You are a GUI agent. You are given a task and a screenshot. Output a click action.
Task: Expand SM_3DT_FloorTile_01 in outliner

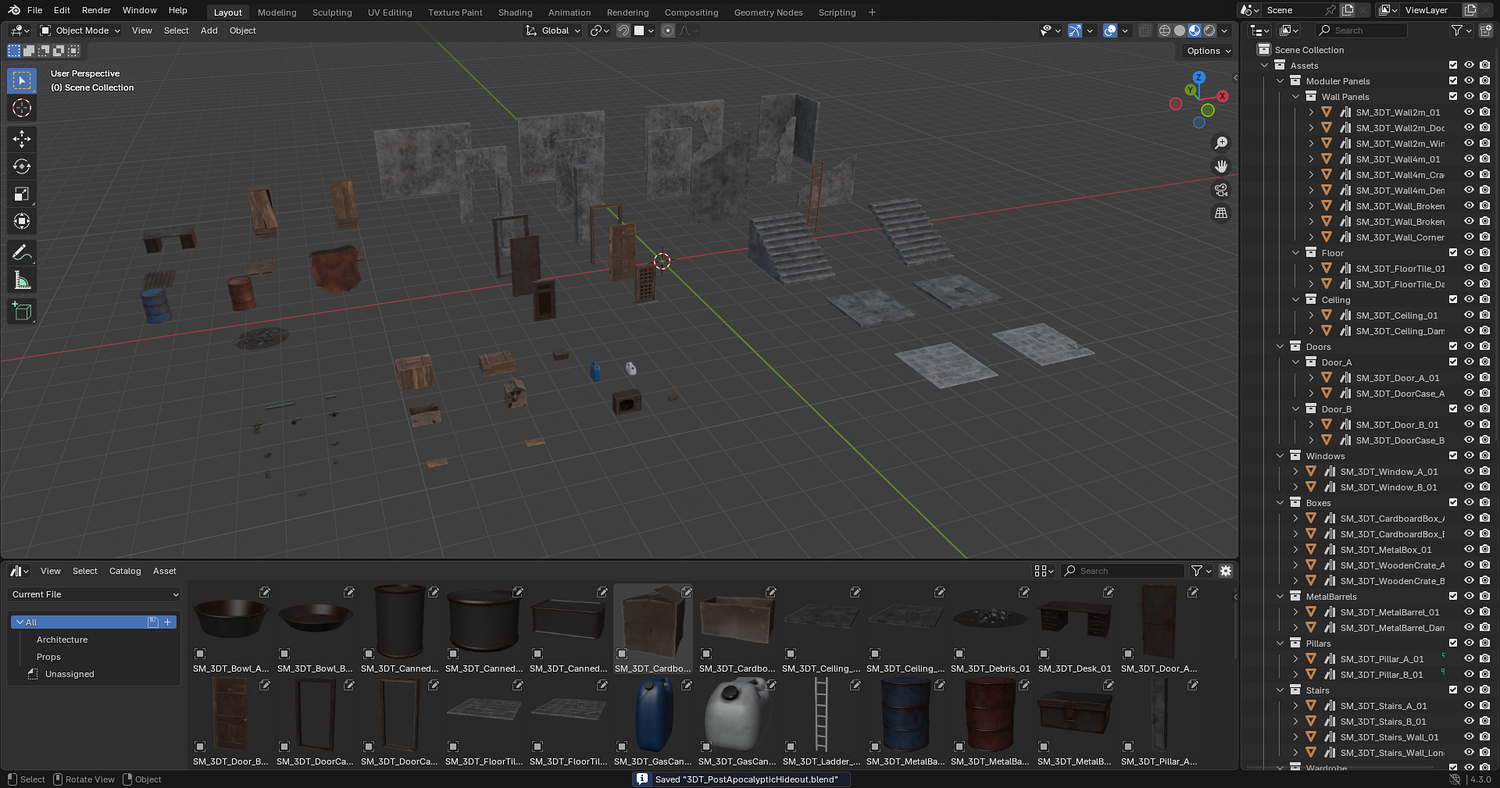coord(1312,269)
